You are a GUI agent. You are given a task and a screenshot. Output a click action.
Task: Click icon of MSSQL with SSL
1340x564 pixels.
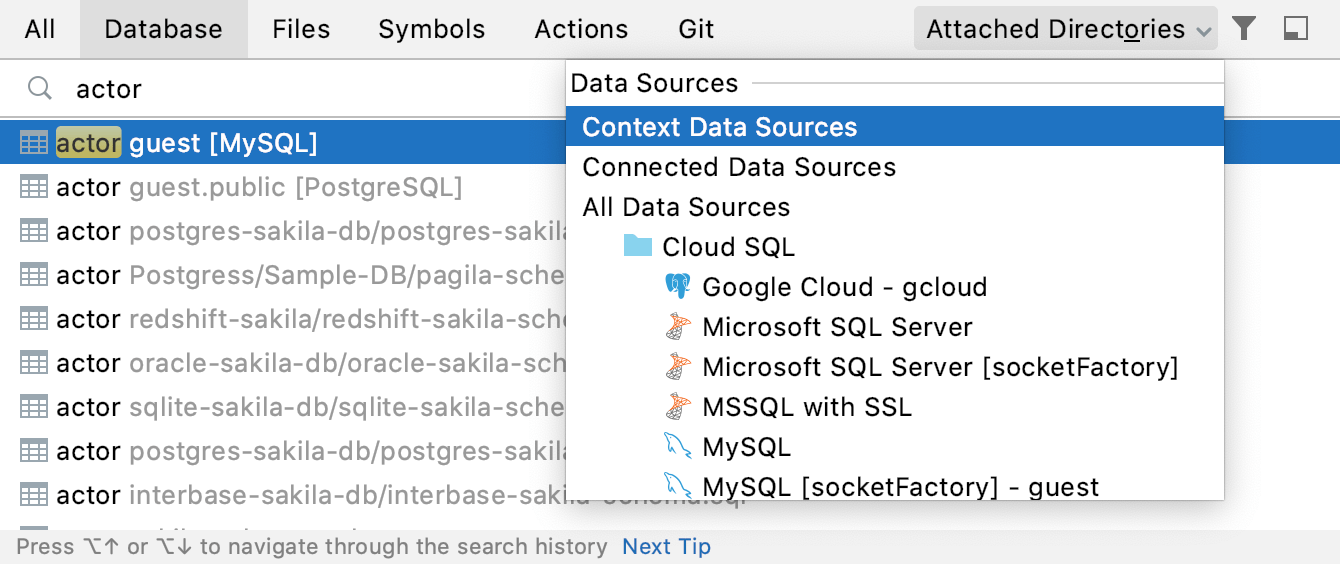[678, 407]
